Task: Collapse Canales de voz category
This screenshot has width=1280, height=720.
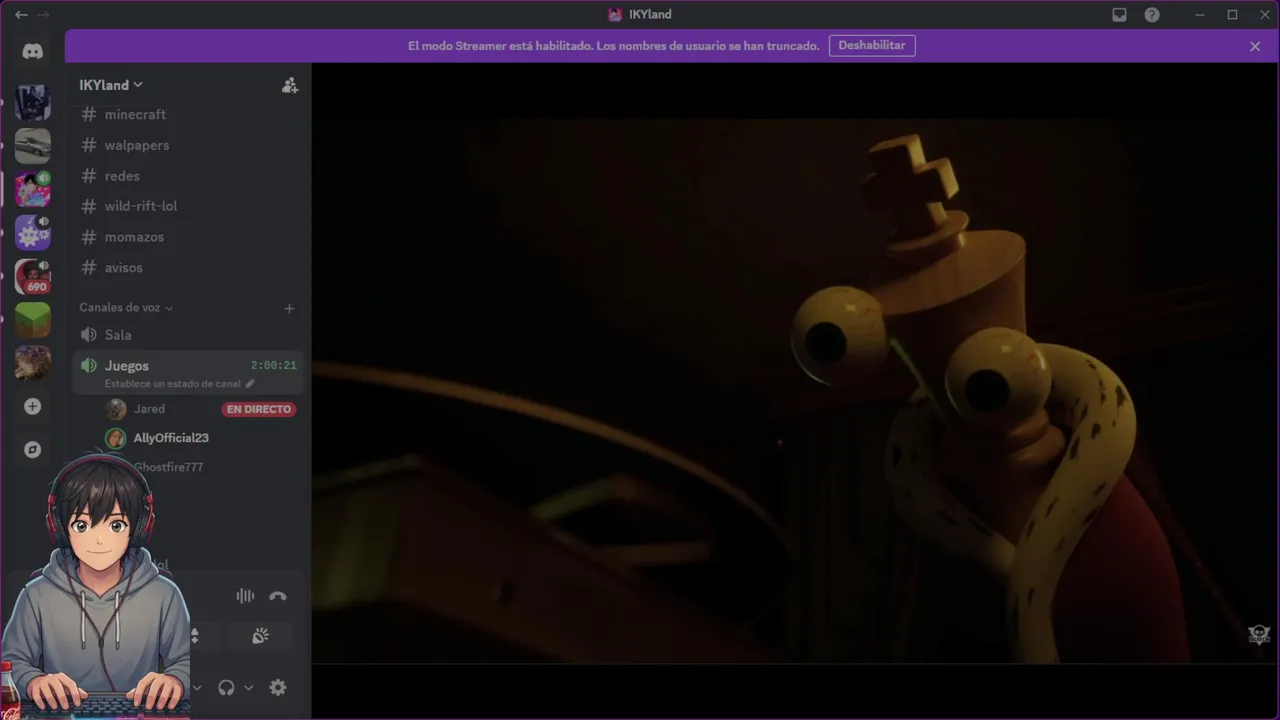Action: [126, 308]
